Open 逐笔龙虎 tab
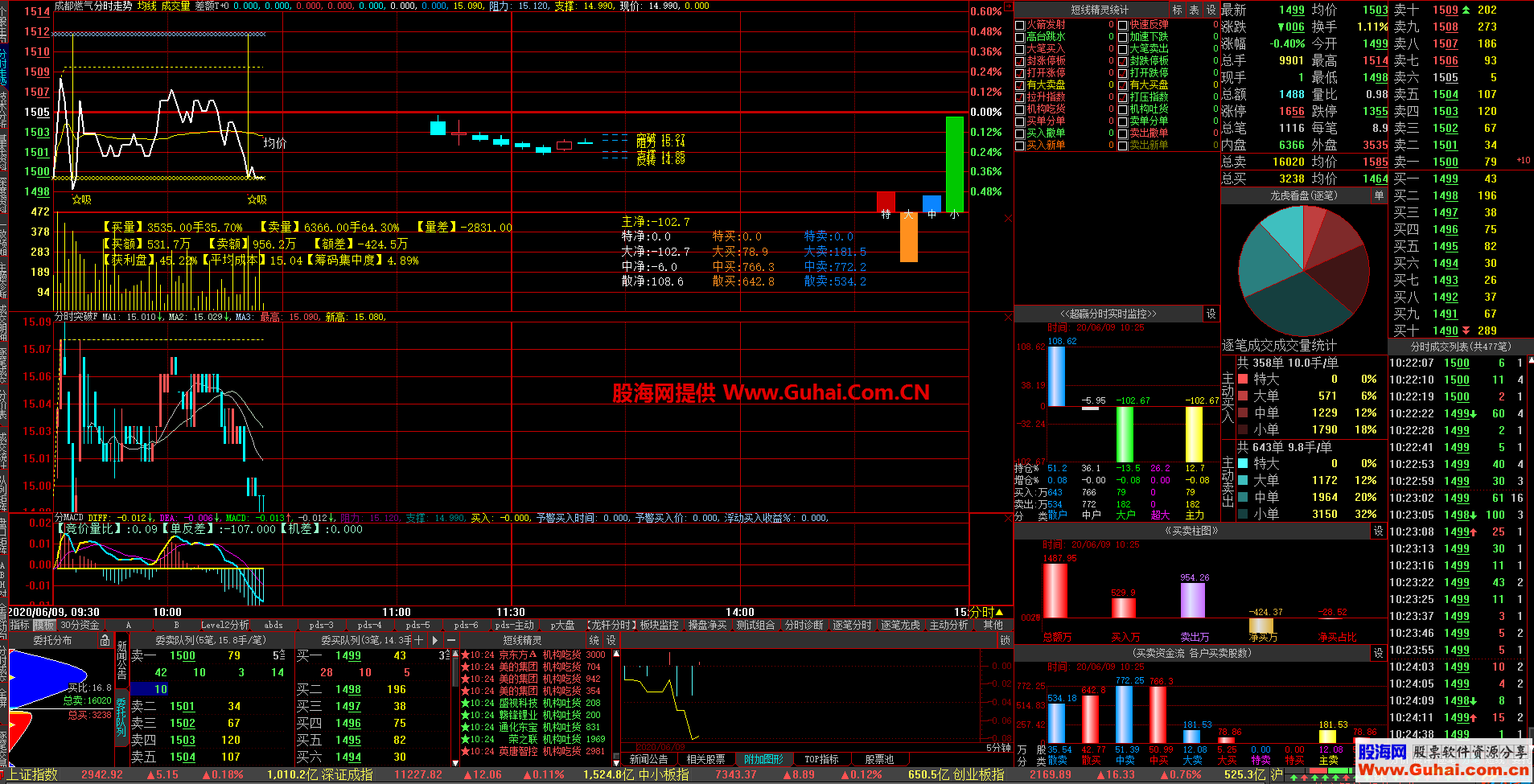1534x784 pixels. pyautogui.click(x=901, y=625)
